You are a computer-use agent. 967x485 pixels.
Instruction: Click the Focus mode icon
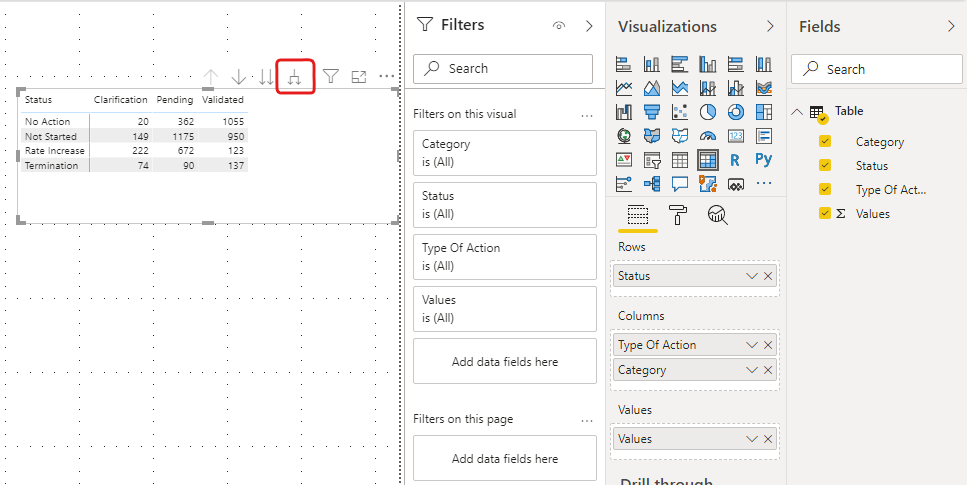click(358, 77)
